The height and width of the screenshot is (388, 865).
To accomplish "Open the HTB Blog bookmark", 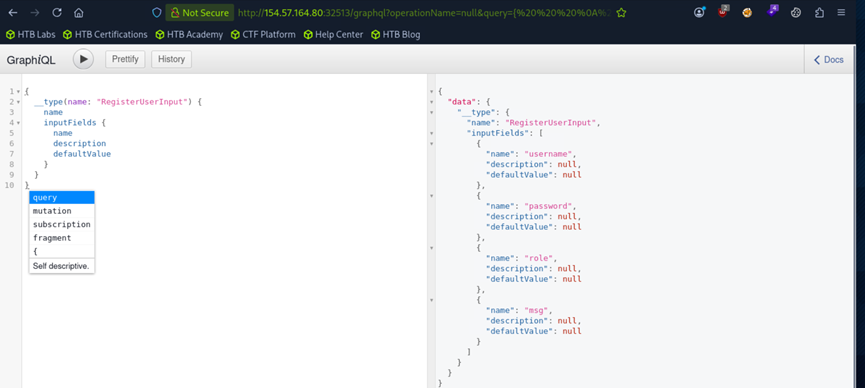I will click(x=396, y=34).
